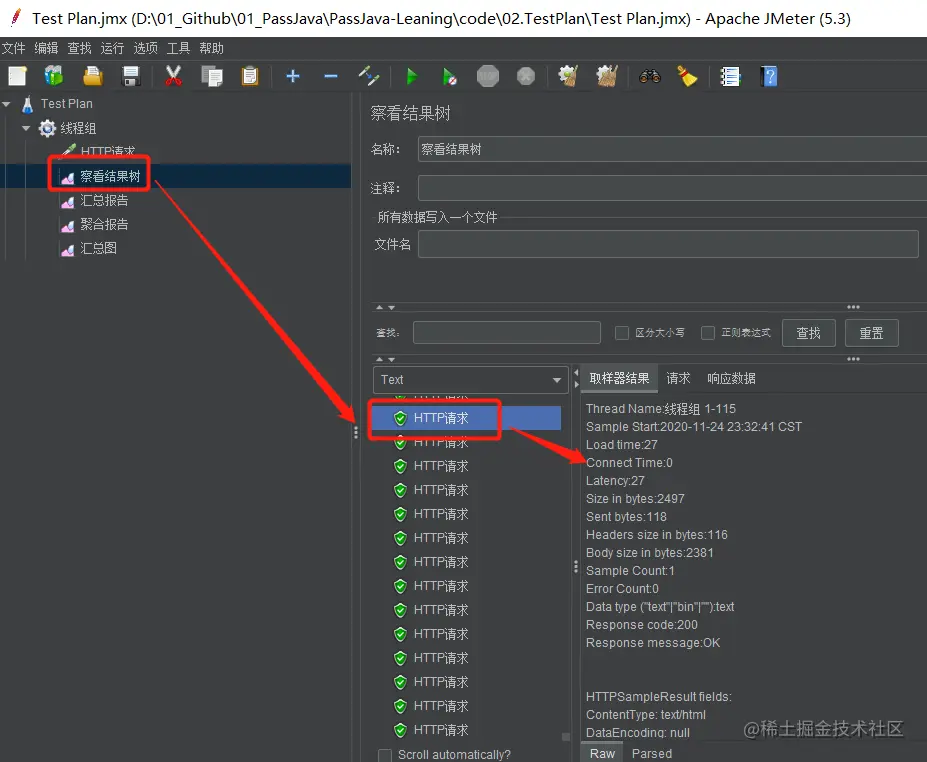The height and width of the screenshot is (762, 927).
Task: Open the Help question mark icon
Action: (769, 76)
